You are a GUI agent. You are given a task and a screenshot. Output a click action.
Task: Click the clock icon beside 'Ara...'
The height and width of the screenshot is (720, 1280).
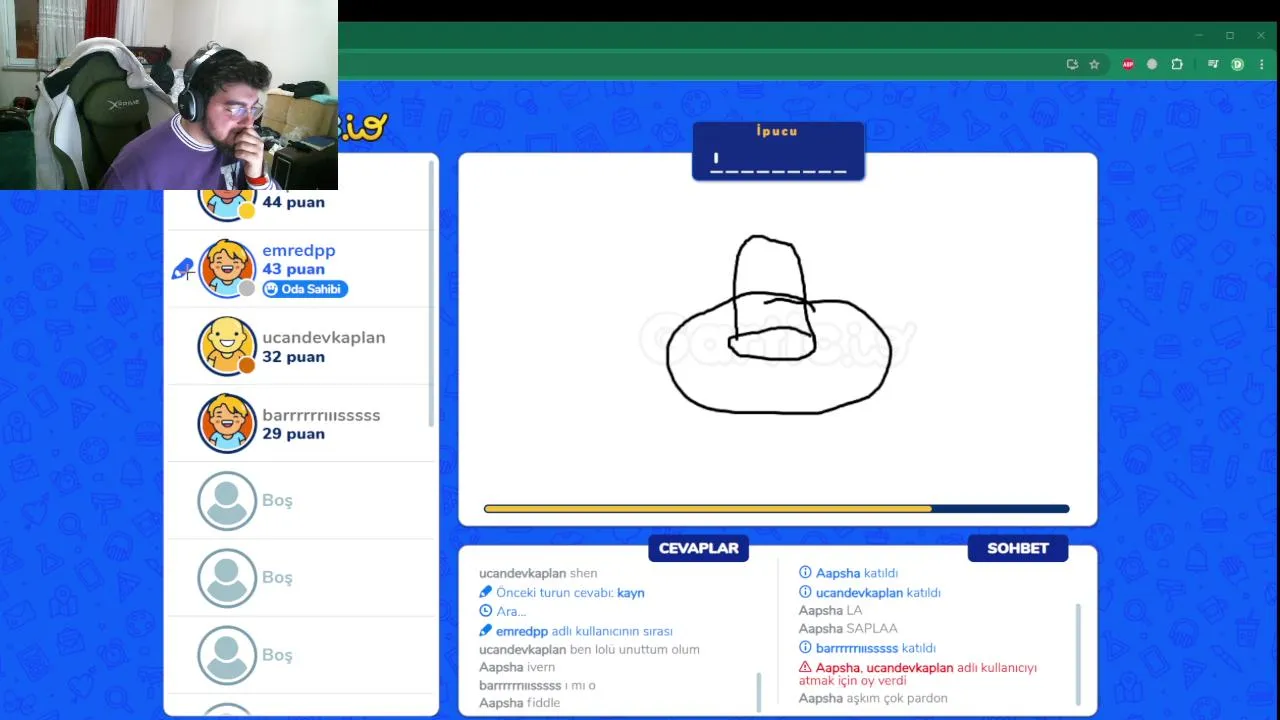click(x=486, y=611)
